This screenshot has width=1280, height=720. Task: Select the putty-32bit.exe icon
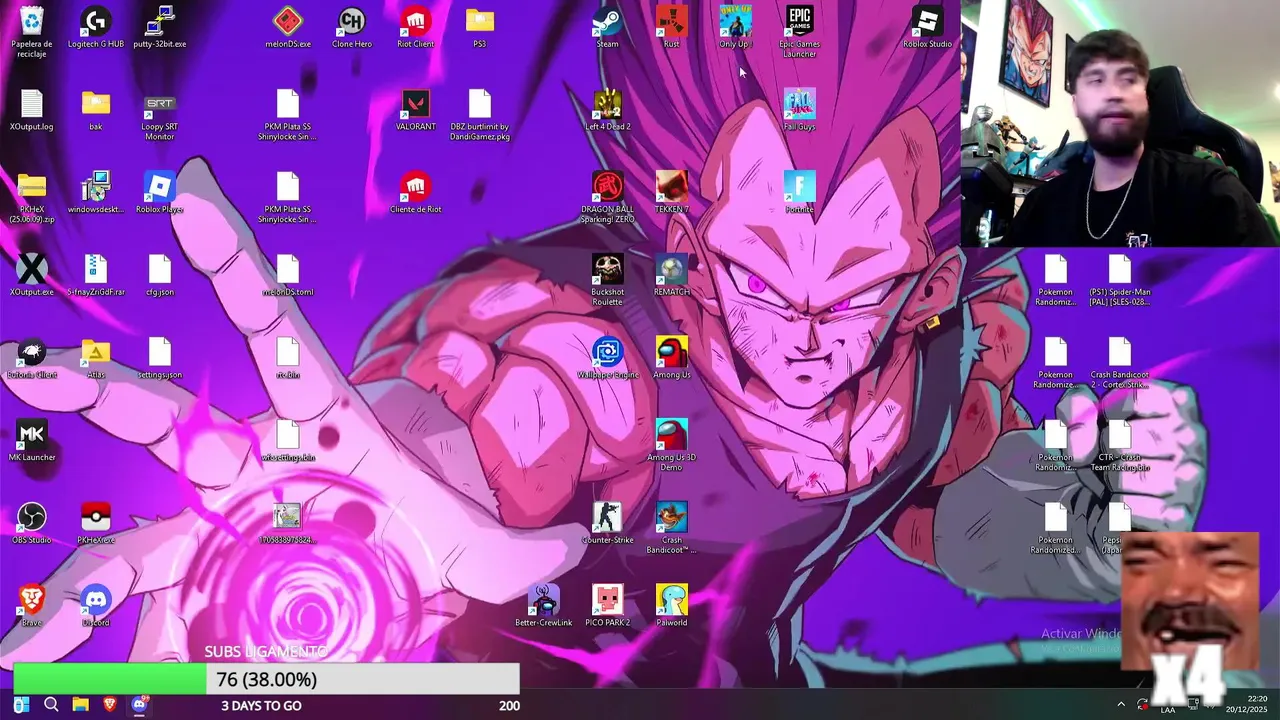coord(160,28)
